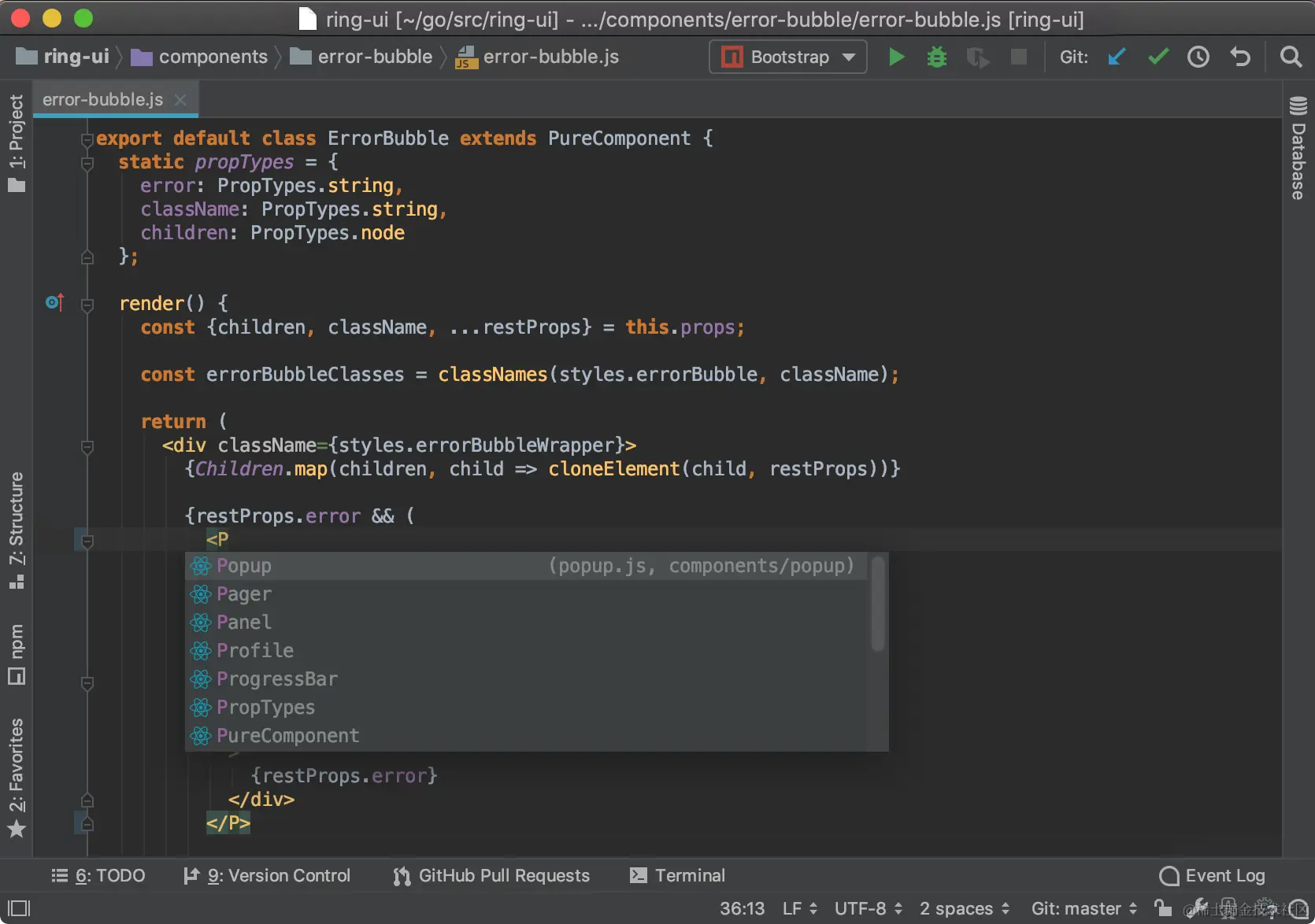Open the 6: TODO tool window

98,875
